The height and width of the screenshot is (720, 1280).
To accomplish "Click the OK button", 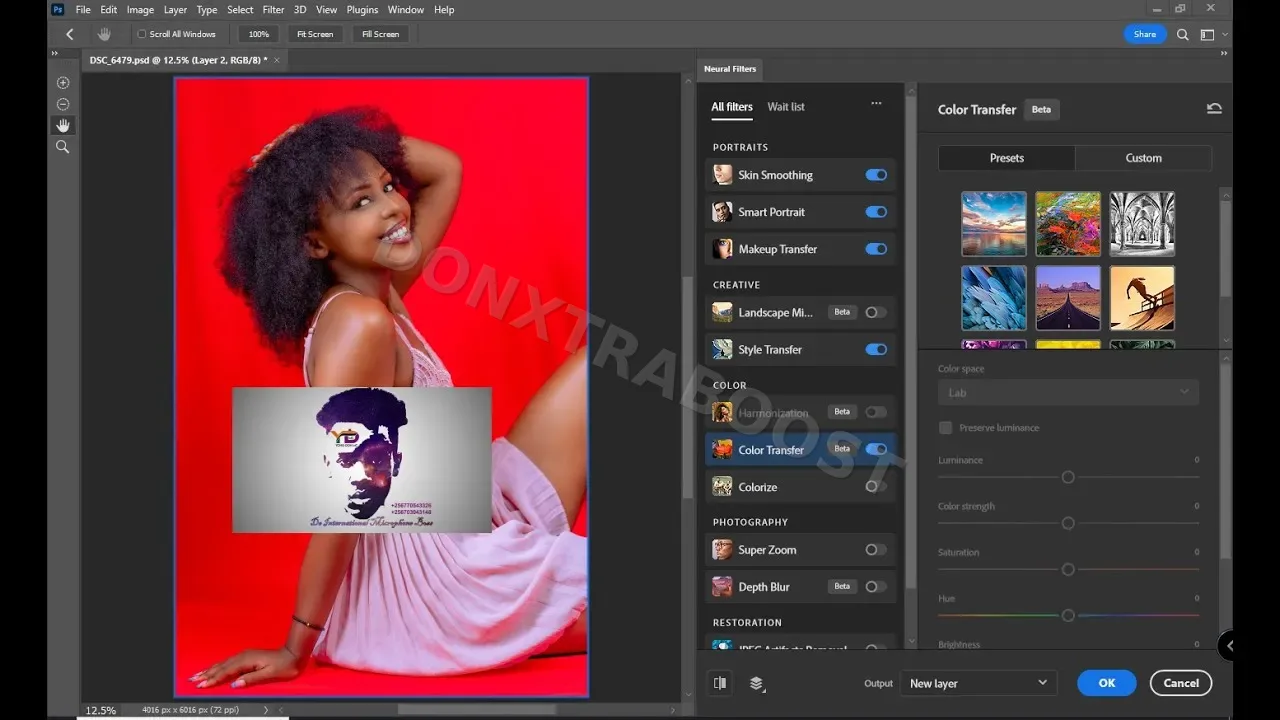I will pyautogui.click(x=1107, y=683).
